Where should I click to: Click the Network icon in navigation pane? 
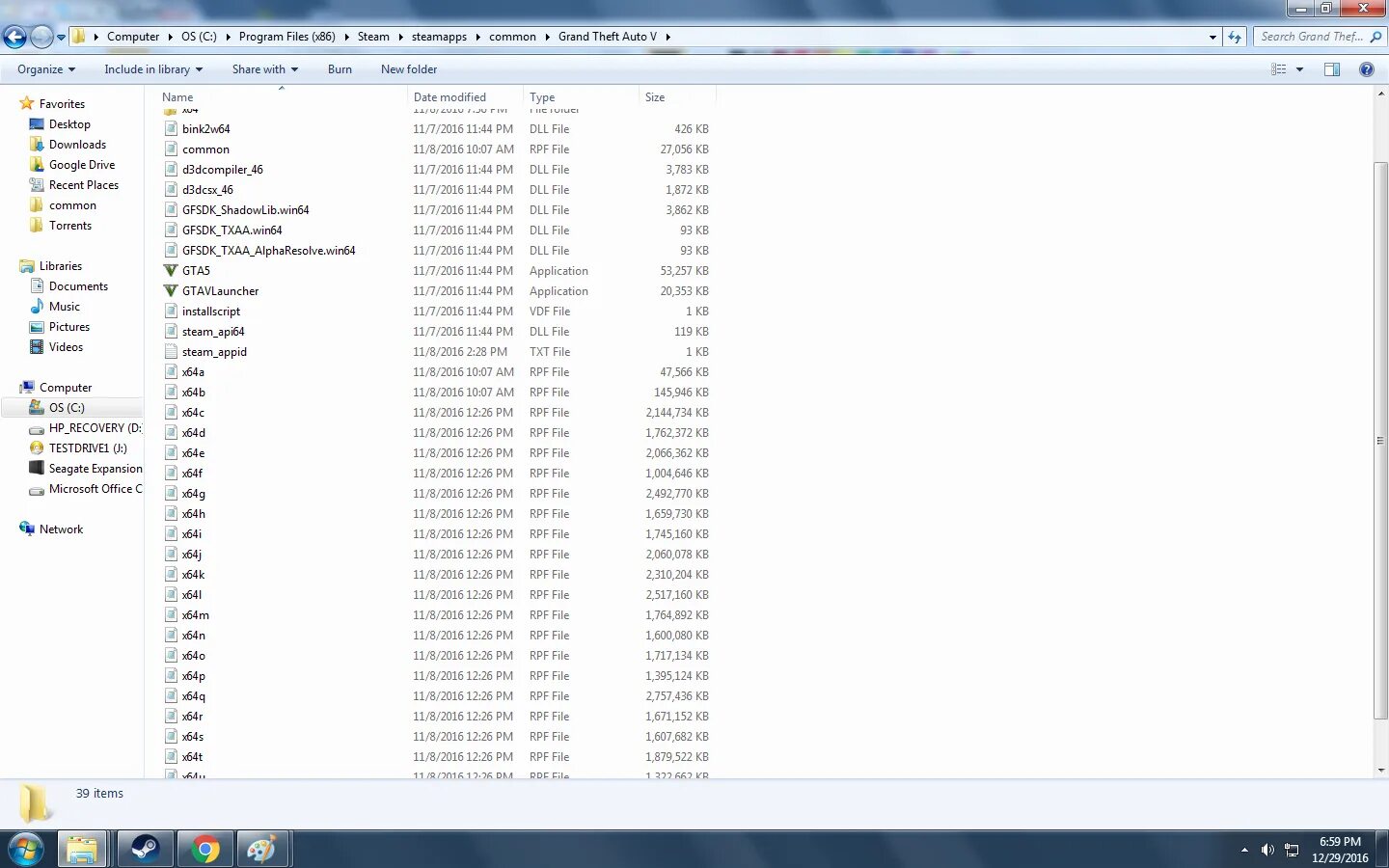27,529
